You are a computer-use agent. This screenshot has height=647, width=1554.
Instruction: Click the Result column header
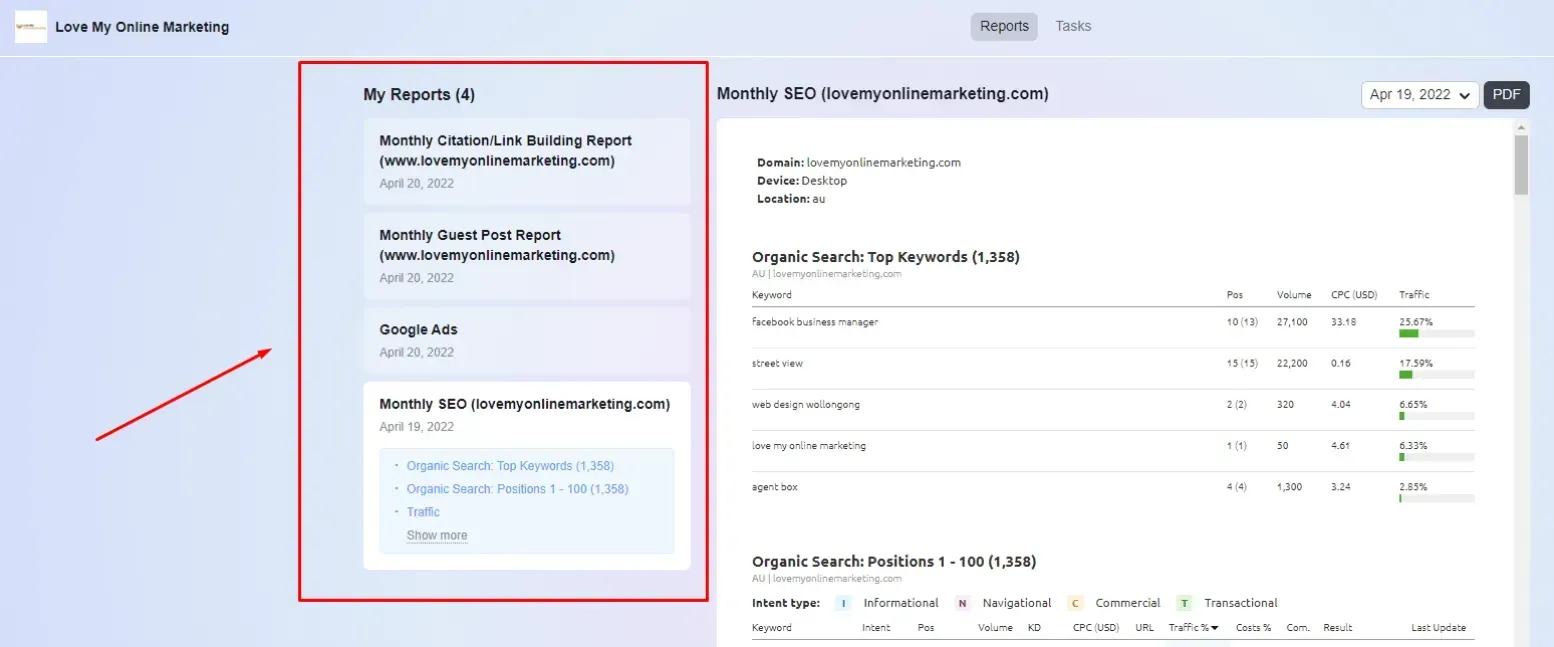tap(1337, 628)
